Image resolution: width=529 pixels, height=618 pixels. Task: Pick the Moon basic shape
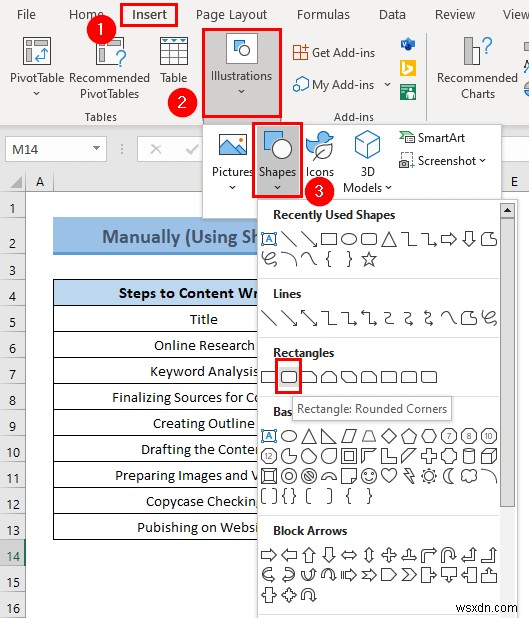449,476
